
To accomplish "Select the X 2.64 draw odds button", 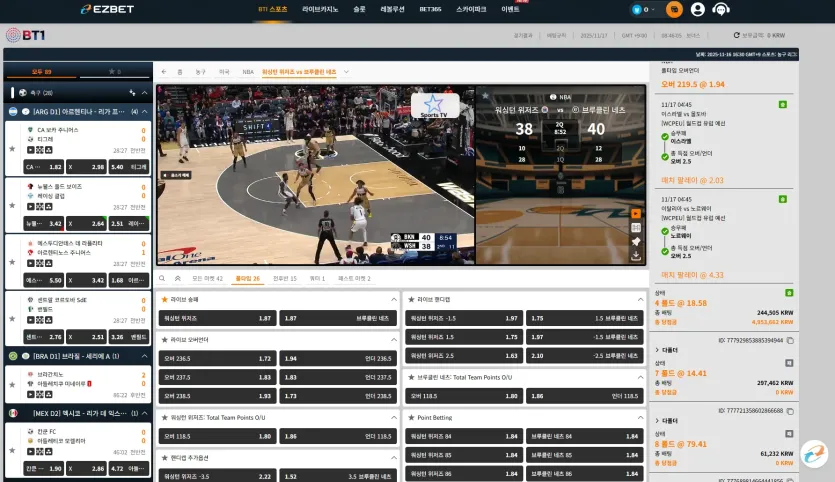I will 86,224.
